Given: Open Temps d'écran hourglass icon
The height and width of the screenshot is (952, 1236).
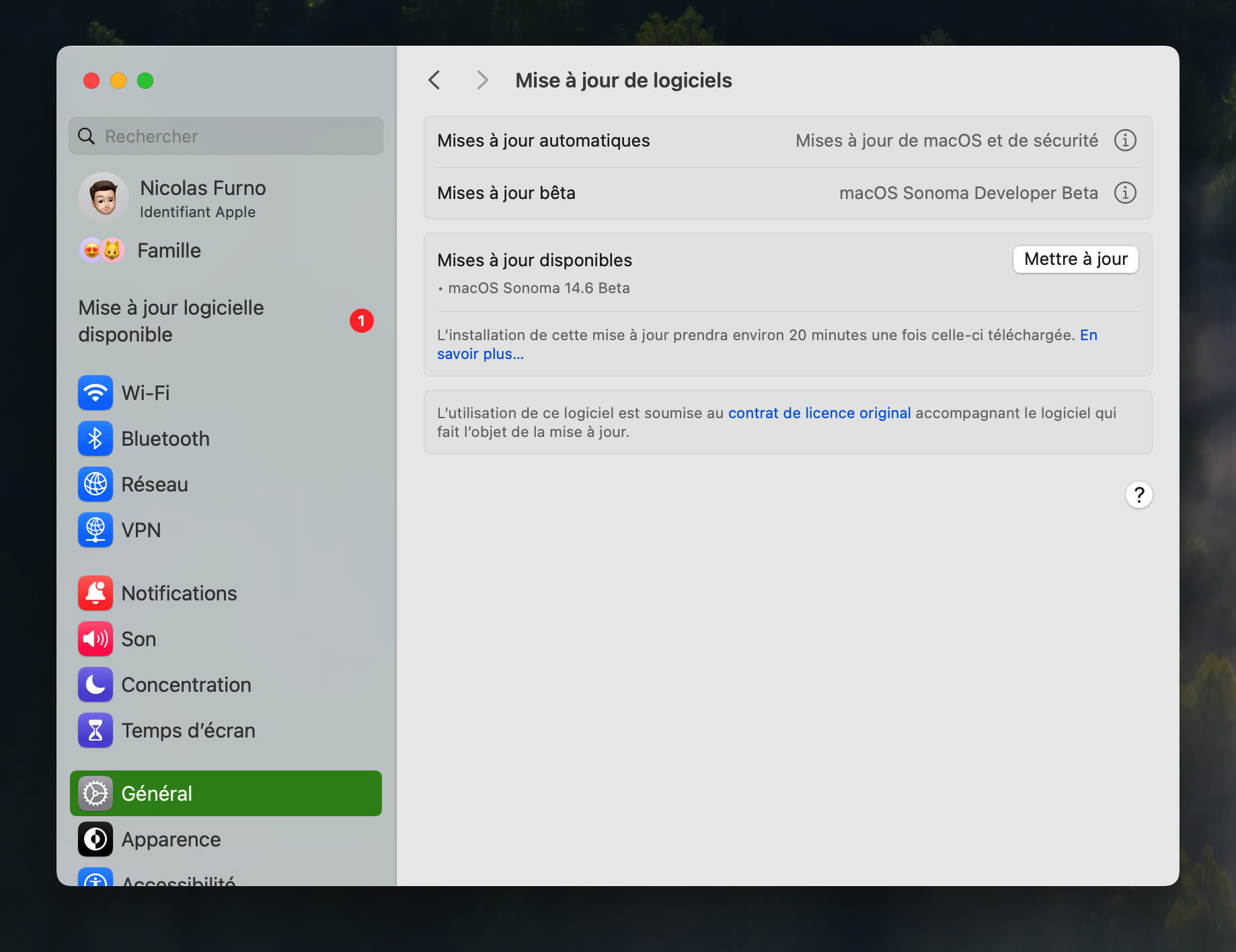Looking at the screenshot, I should [x=95, y=730].
